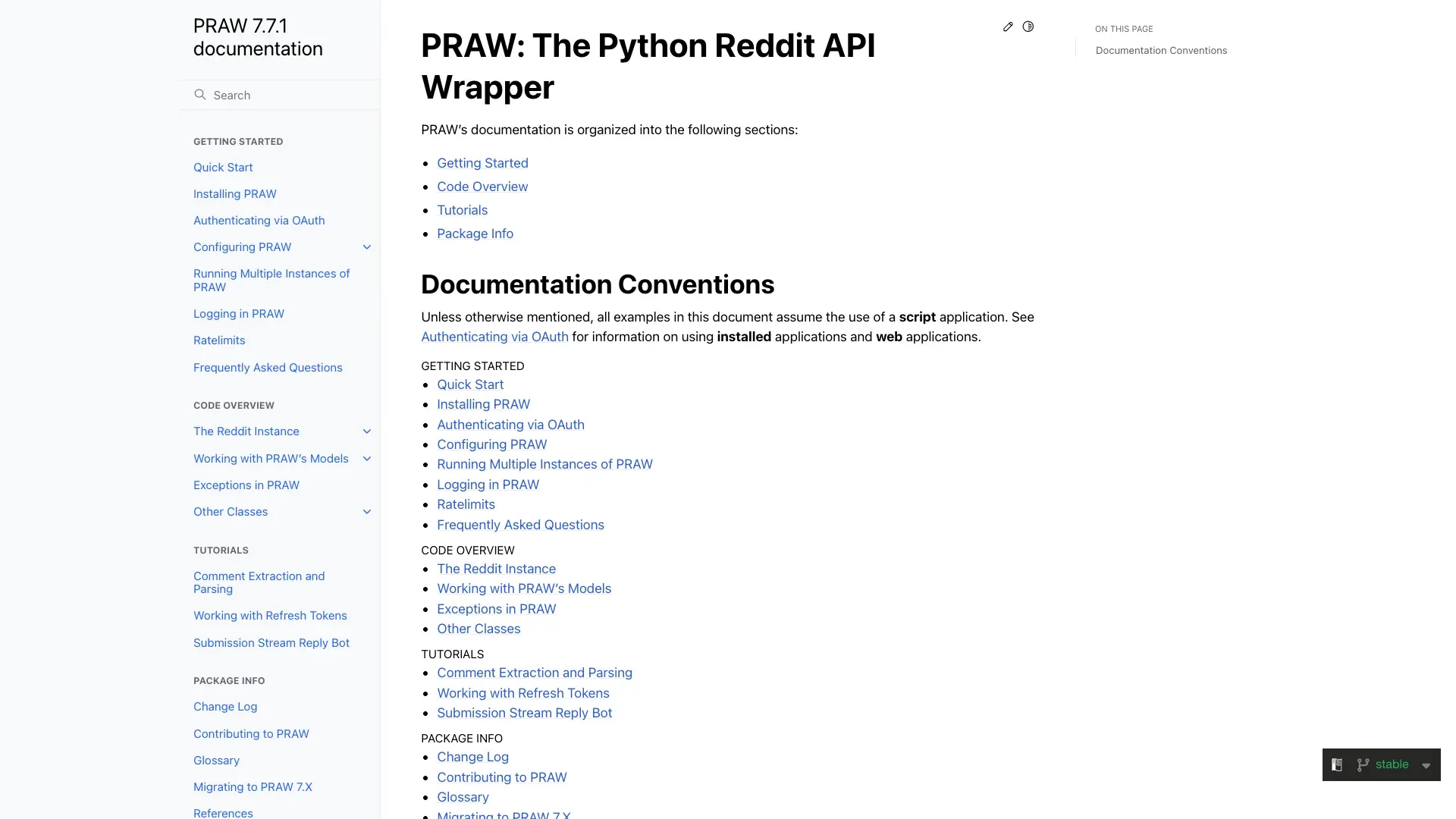This screenshot has width=1456, height=819.
Task: Click Change Log in main content list
Action: click(472, 757)
